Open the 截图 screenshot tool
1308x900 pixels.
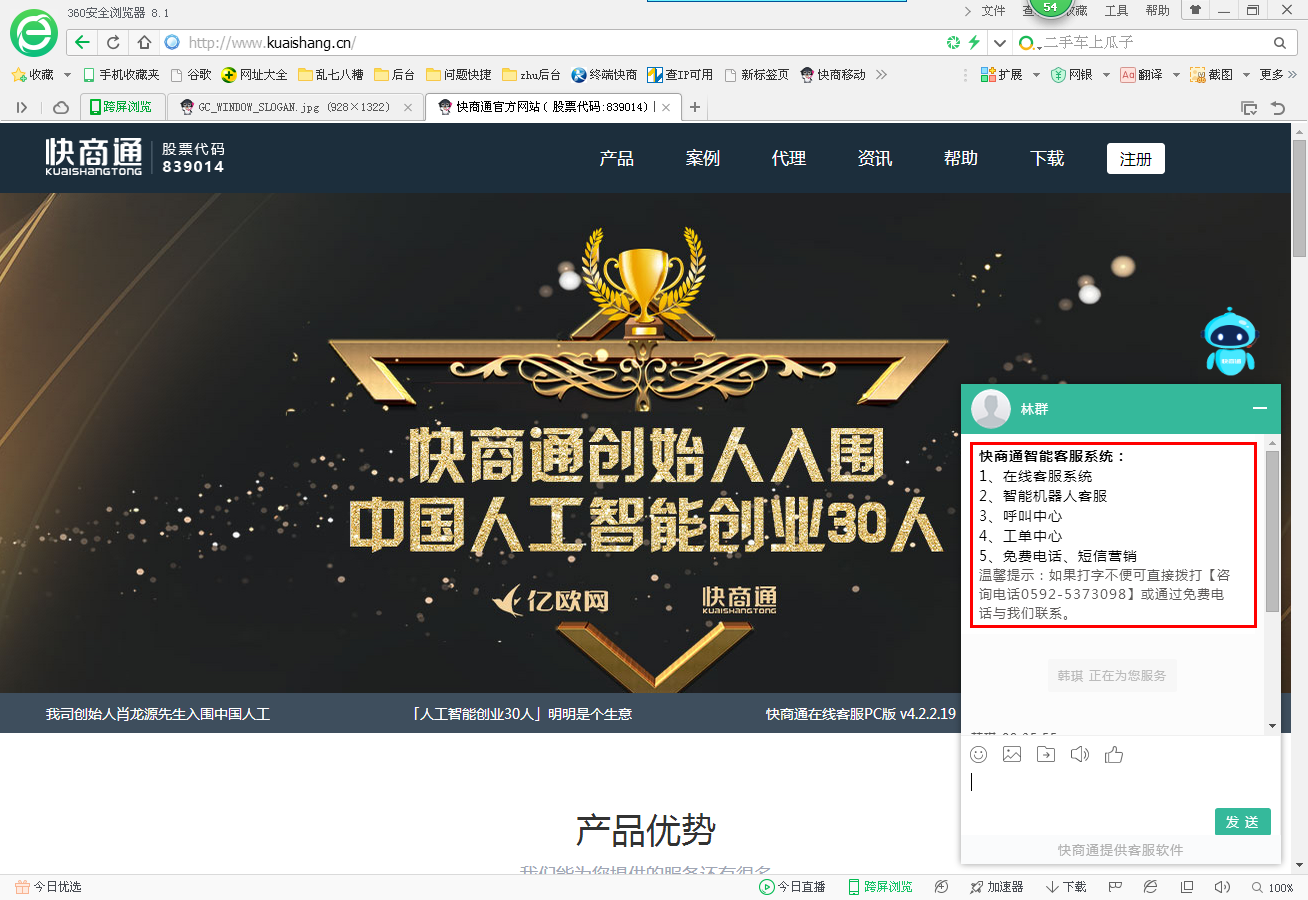[1211, 75]
